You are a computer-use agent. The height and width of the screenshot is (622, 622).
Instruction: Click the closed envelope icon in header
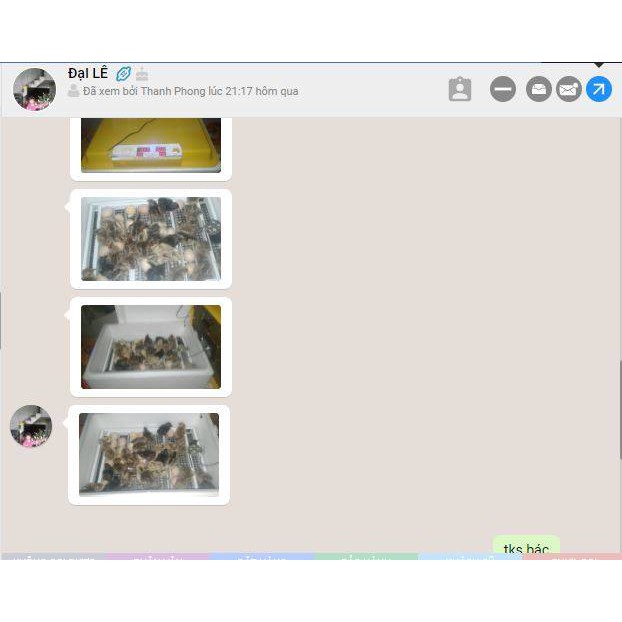coord(569,89)
